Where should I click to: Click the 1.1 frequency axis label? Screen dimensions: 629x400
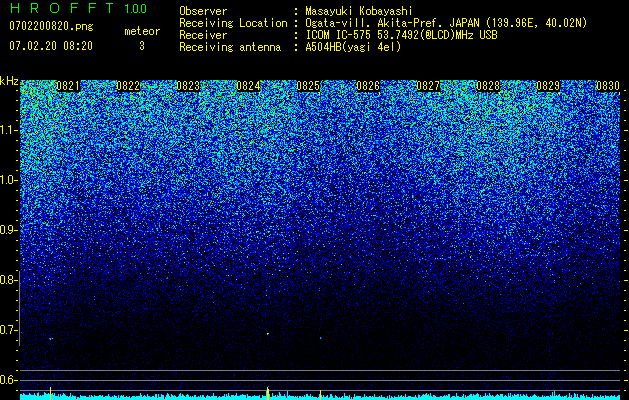8,130
